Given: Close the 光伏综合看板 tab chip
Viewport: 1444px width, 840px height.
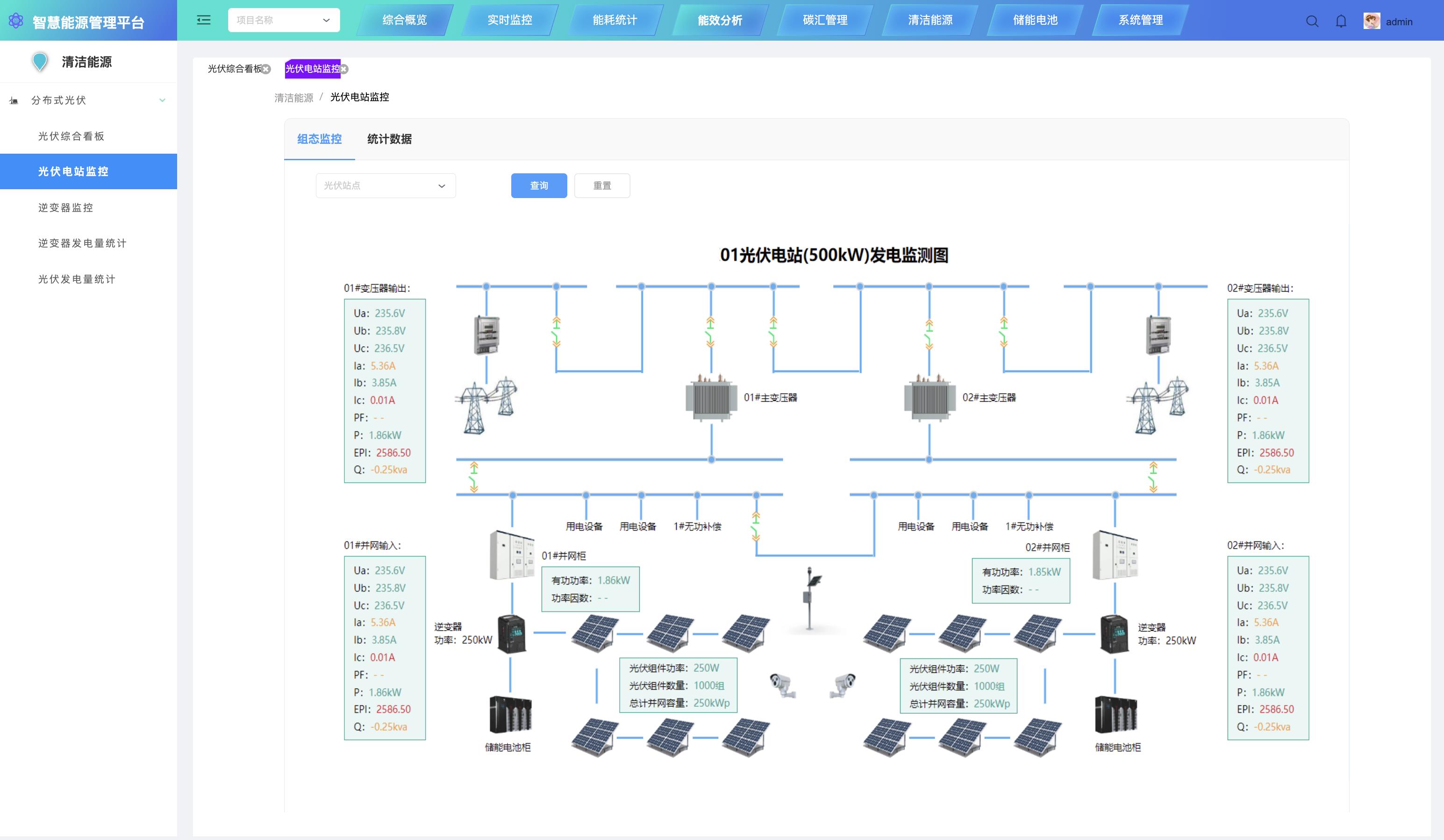Looking at the screenshot, I should click(x=265, y=69).
